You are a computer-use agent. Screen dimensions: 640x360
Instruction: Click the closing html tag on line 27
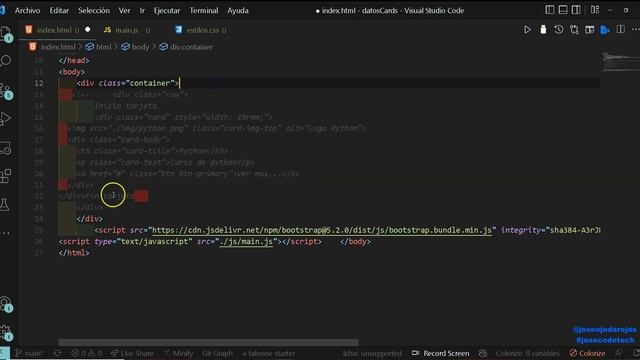click(74, 253)
